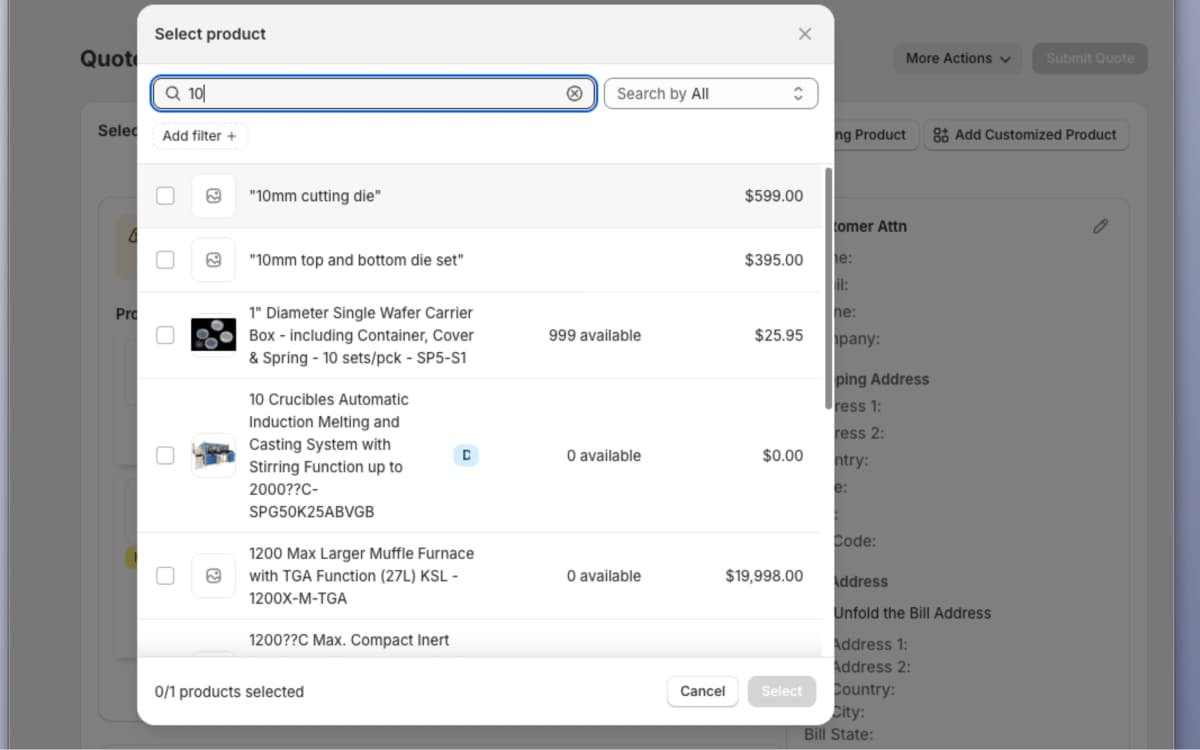Open the Search by All dropdown
Viewport: 1200px width, 750px height.
[711, 93]
